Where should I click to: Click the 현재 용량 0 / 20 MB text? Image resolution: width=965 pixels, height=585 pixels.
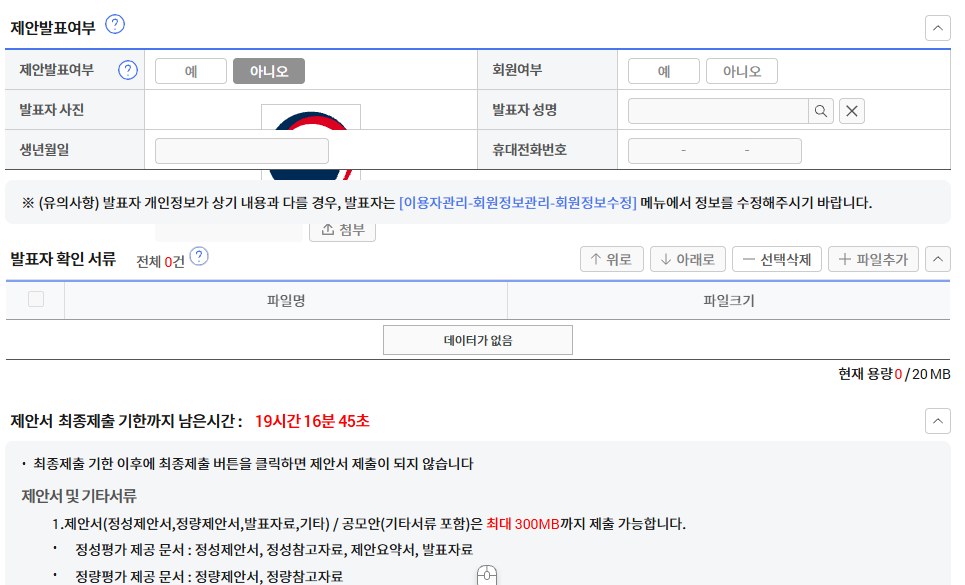click(894, 373)
